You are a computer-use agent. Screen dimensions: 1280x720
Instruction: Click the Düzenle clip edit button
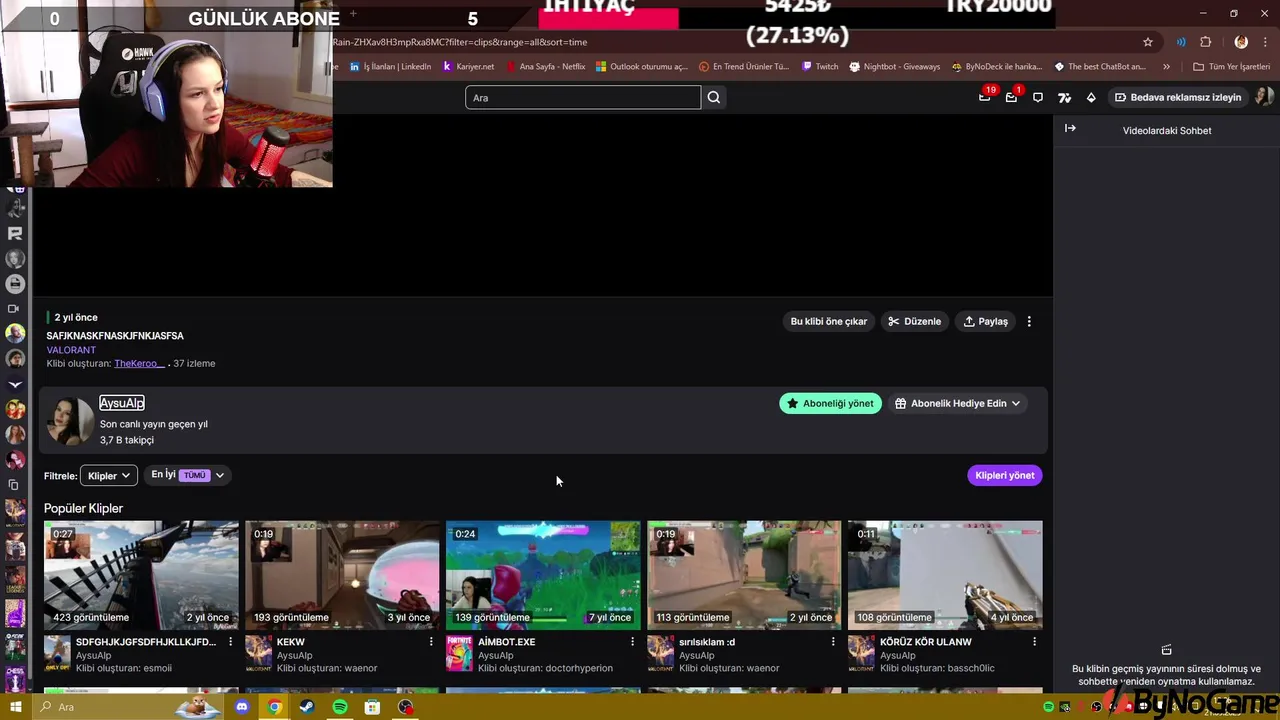point(915,321)
